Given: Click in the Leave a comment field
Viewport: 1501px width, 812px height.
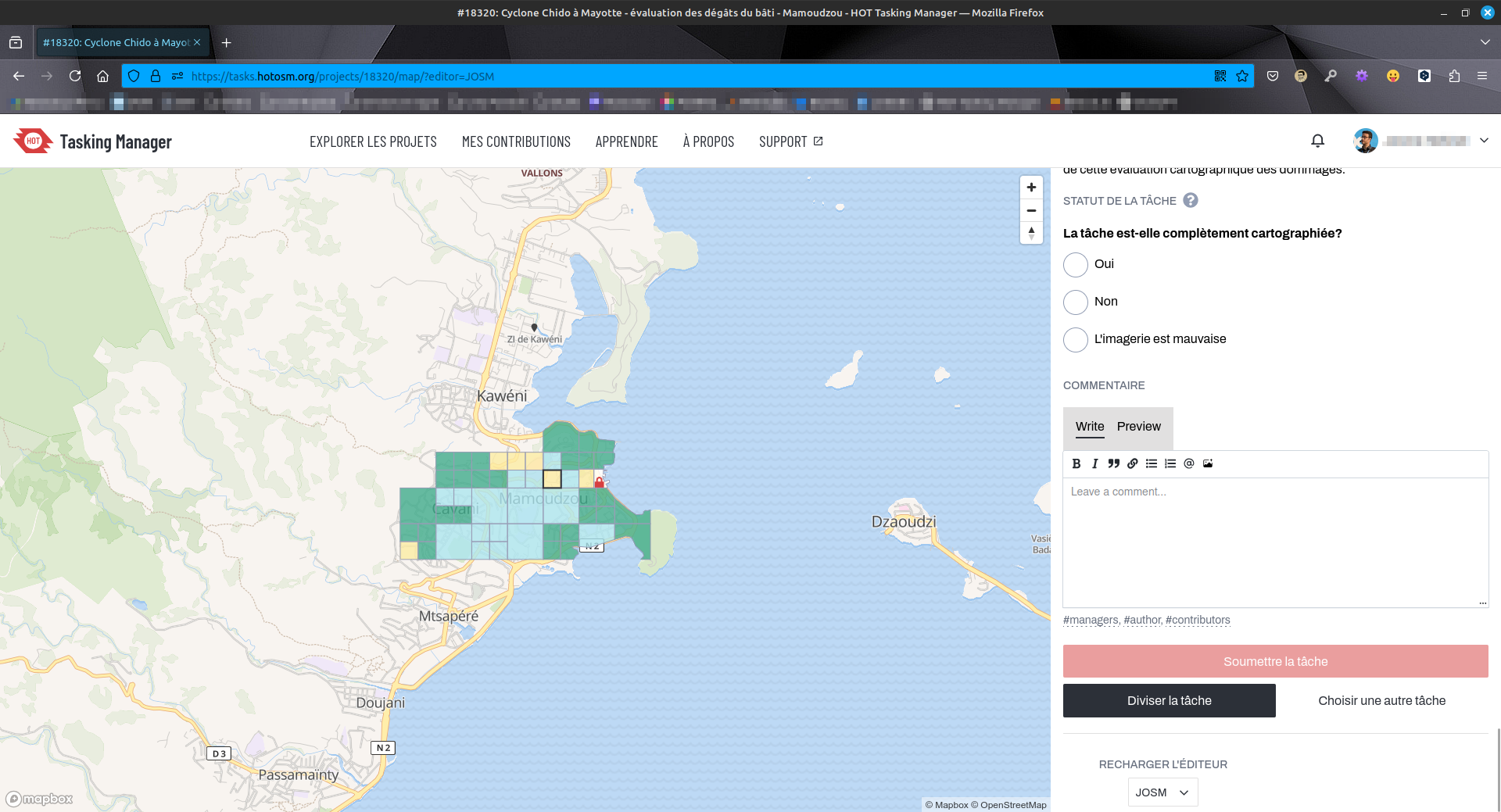Looking at the screenshot, I should coord(1274,539).
